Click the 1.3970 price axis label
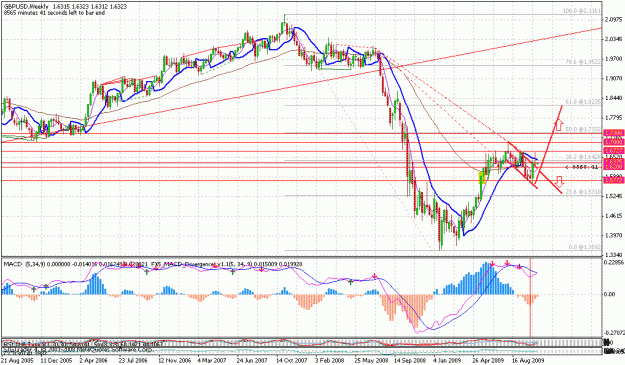Image resolution: width=625 pixels, height=365 pixels. (614, 235)
